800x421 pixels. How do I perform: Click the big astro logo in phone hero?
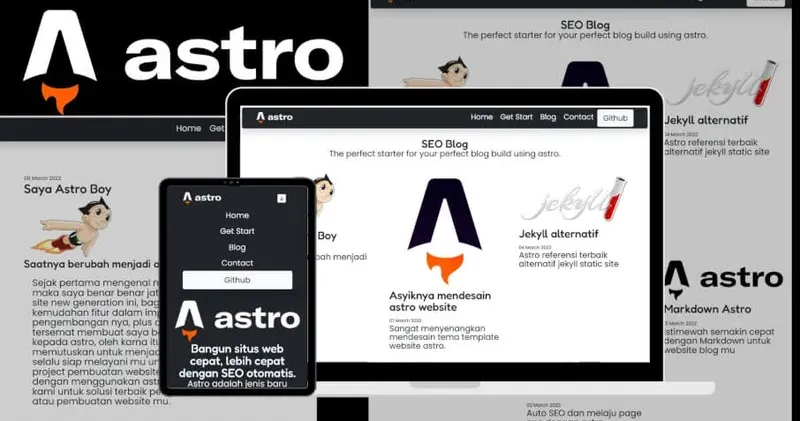click(237, 320)
